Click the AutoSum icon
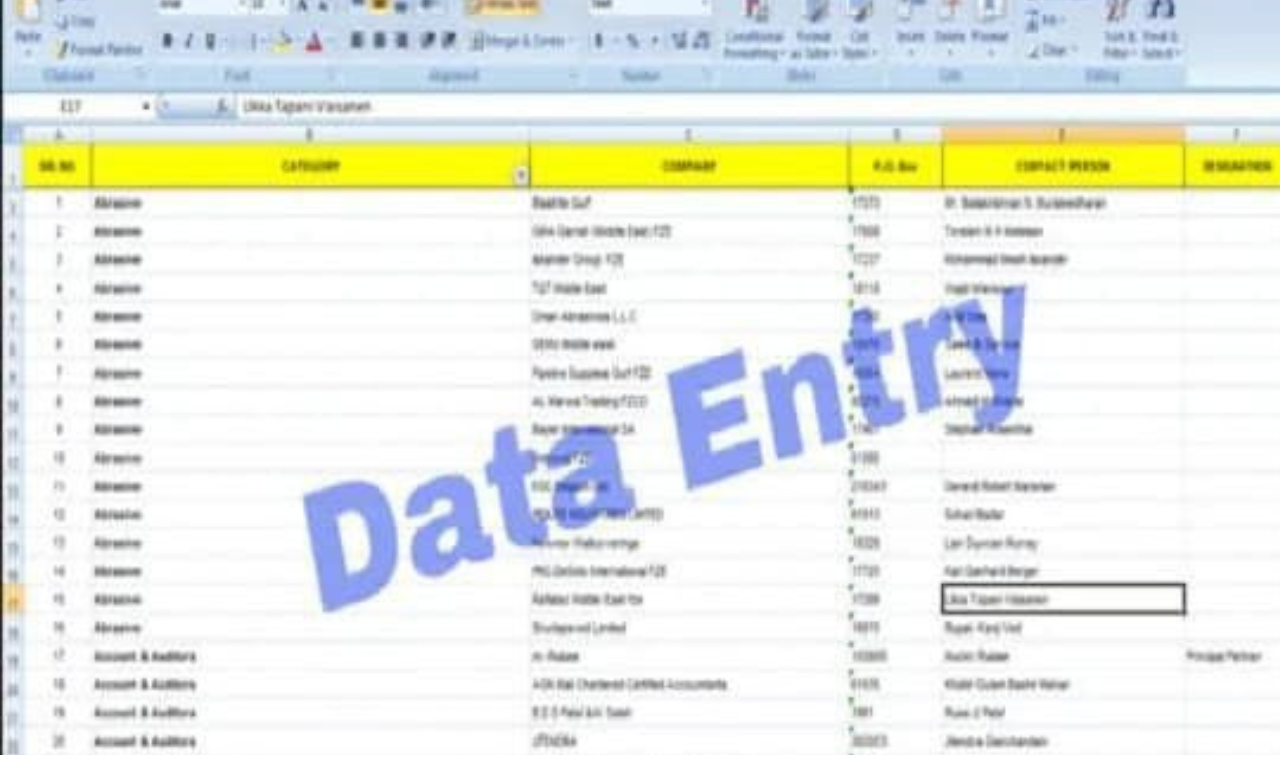1280x769 pixels. [x=1032, y=18]
